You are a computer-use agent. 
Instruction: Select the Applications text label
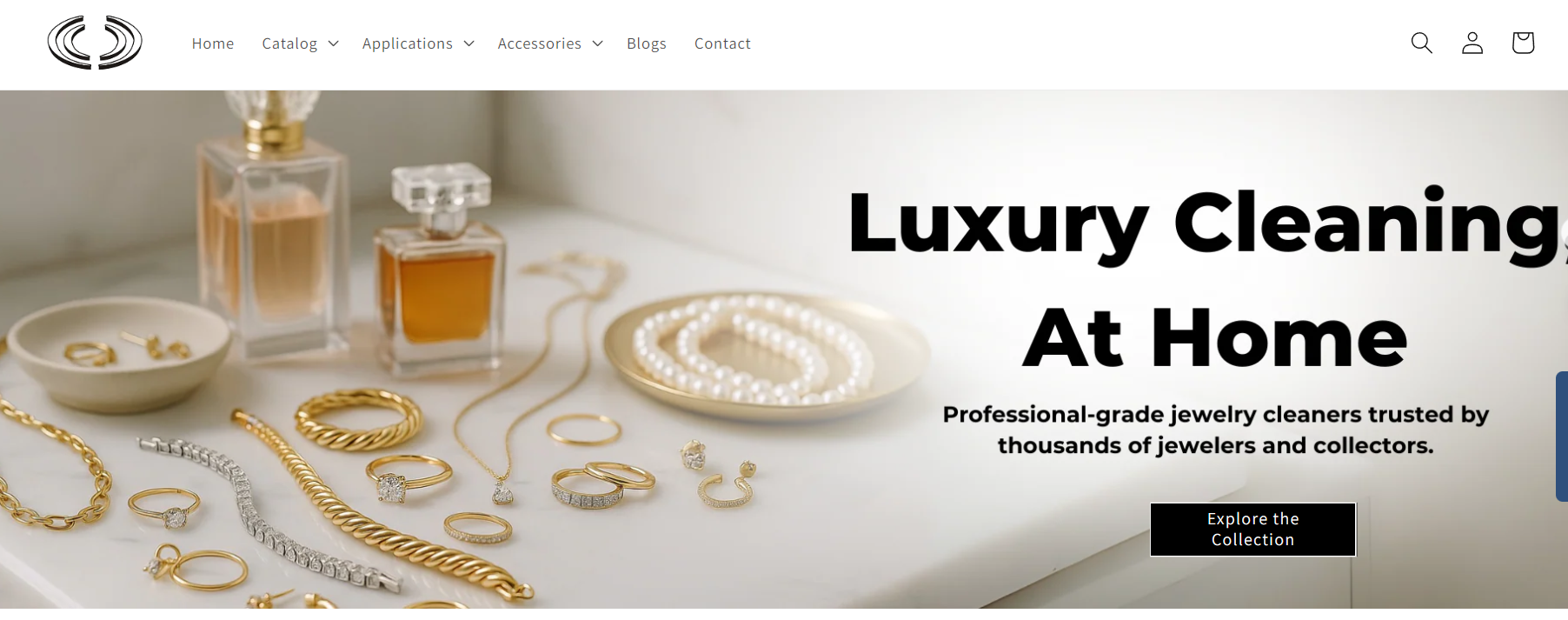pos(408,43)
